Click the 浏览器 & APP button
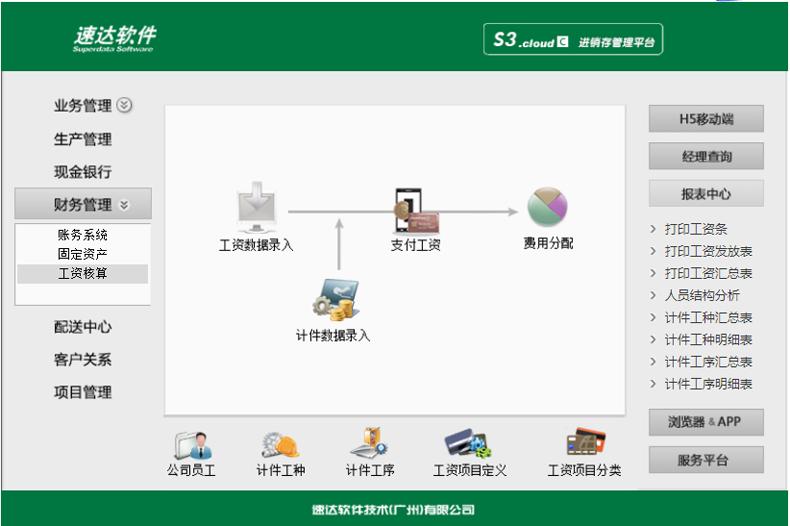 [706, 422]
